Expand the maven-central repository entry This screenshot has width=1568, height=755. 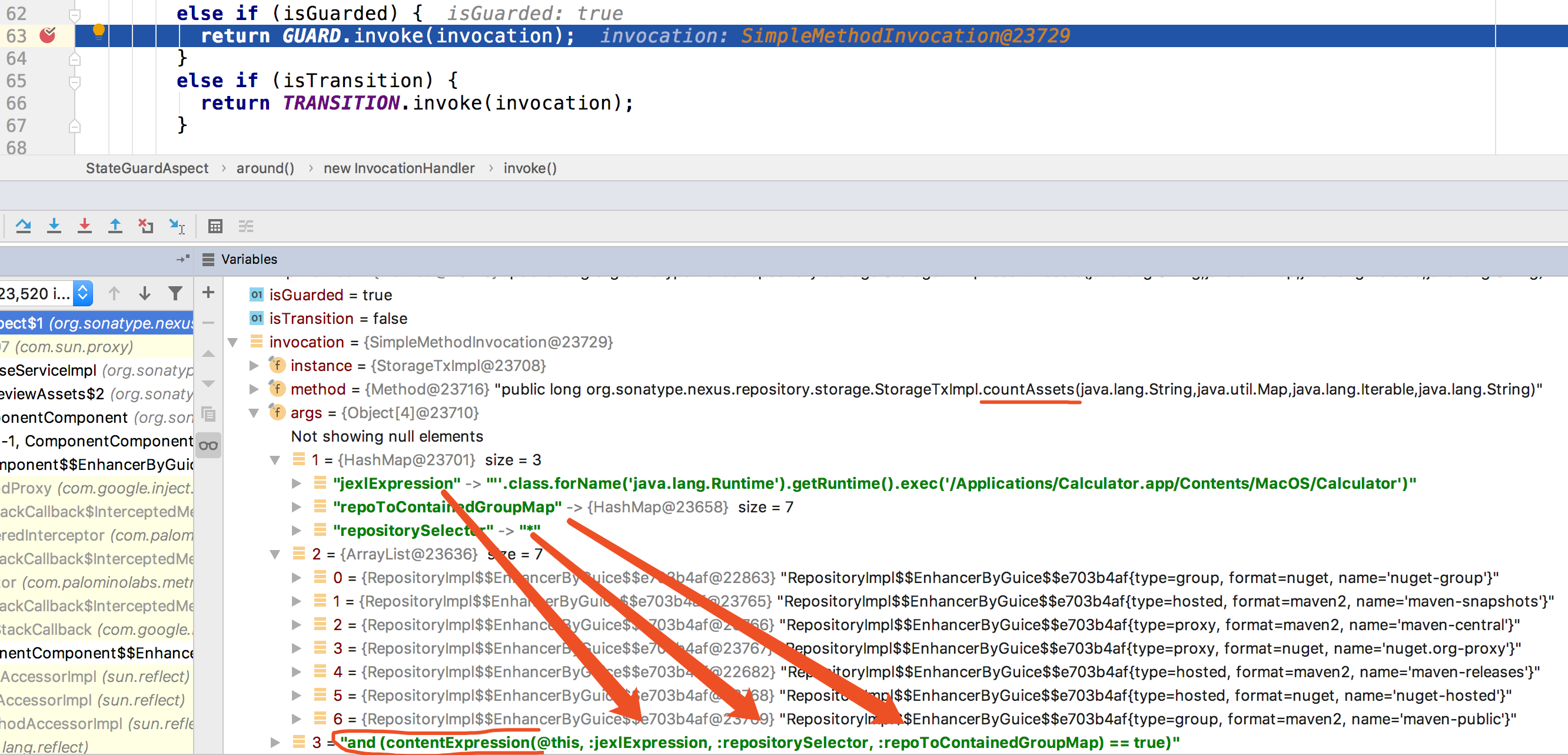pyautogui.click(x=297, y=625)
